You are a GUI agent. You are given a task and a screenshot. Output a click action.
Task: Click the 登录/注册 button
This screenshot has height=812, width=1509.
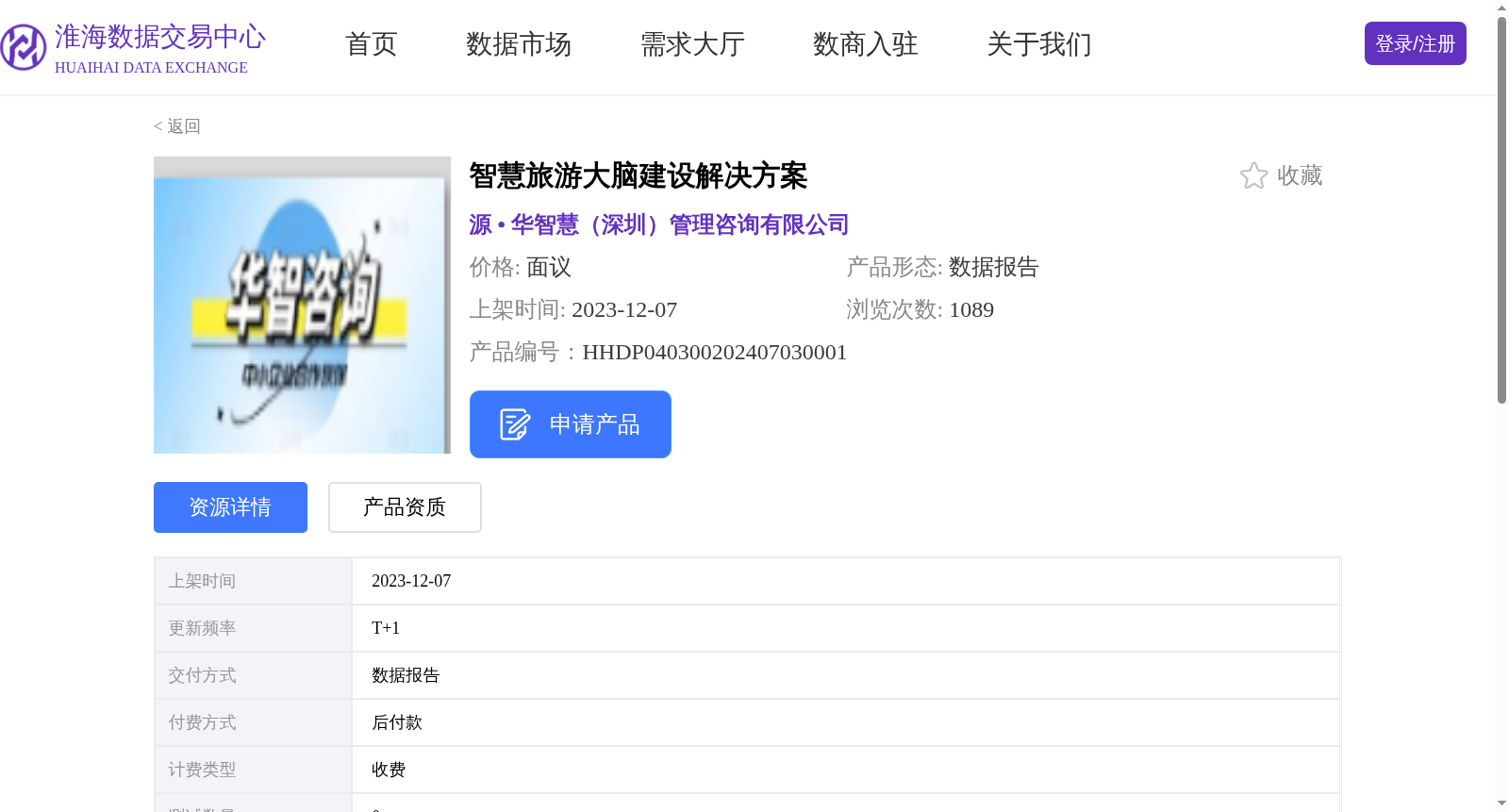(x=1415, y=43)
